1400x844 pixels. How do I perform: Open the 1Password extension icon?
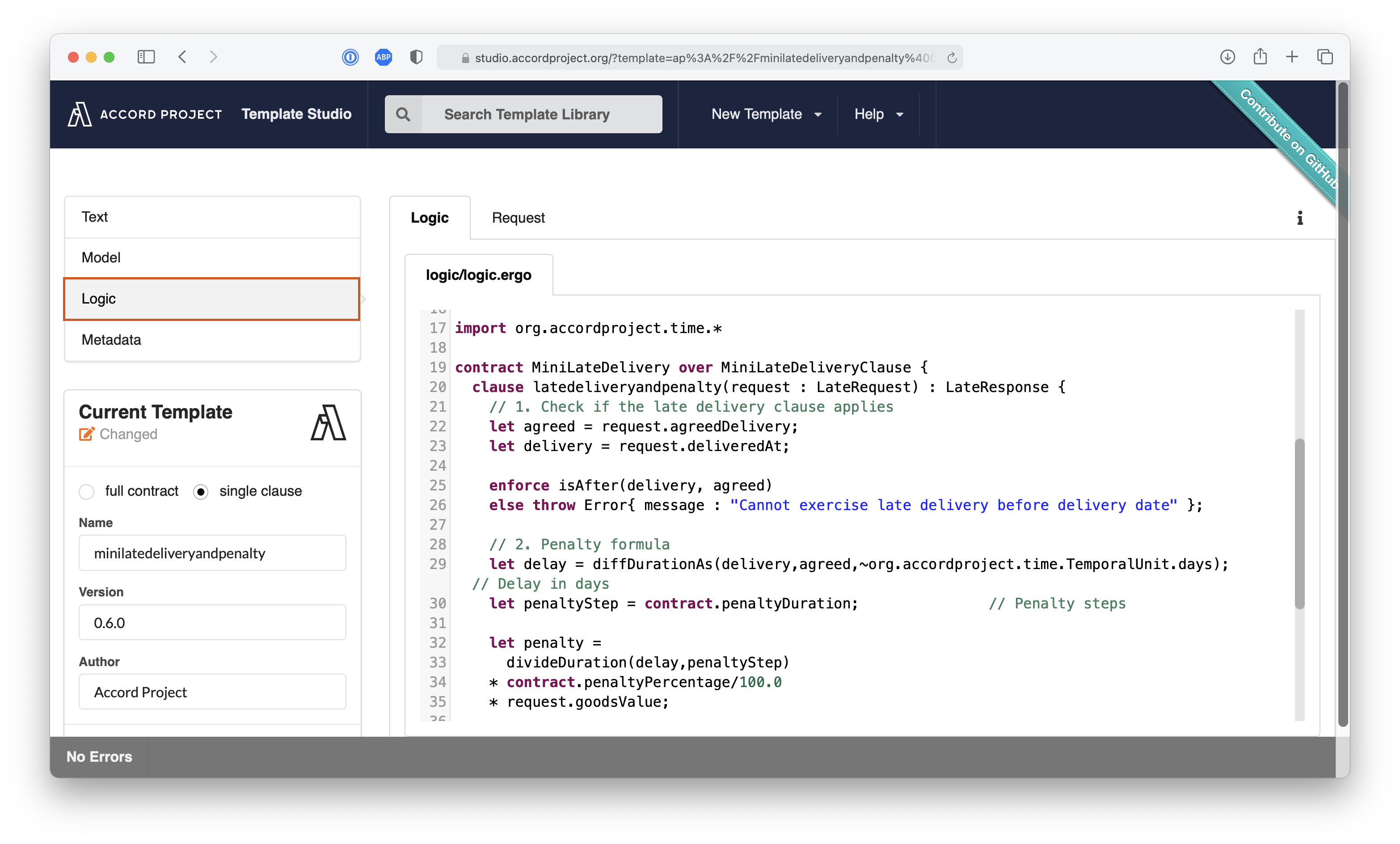click(x=350, y=57)
